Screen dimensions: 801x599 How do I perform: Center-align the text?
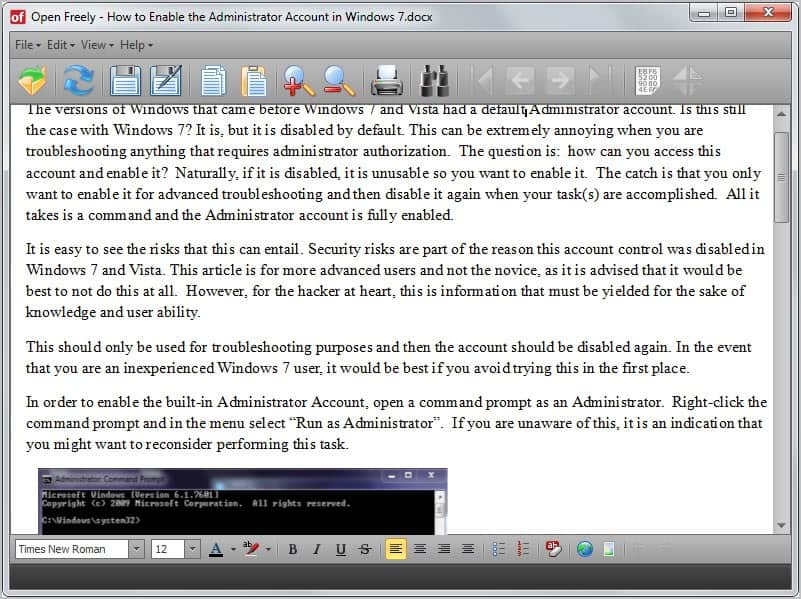pyautogui.click(x=420, y=549)
